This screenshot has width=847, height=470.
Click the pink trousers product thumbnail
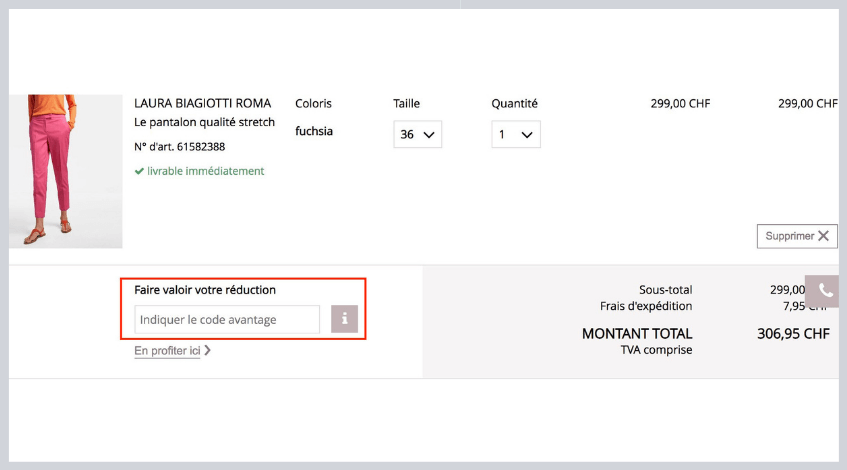[65, 171]
